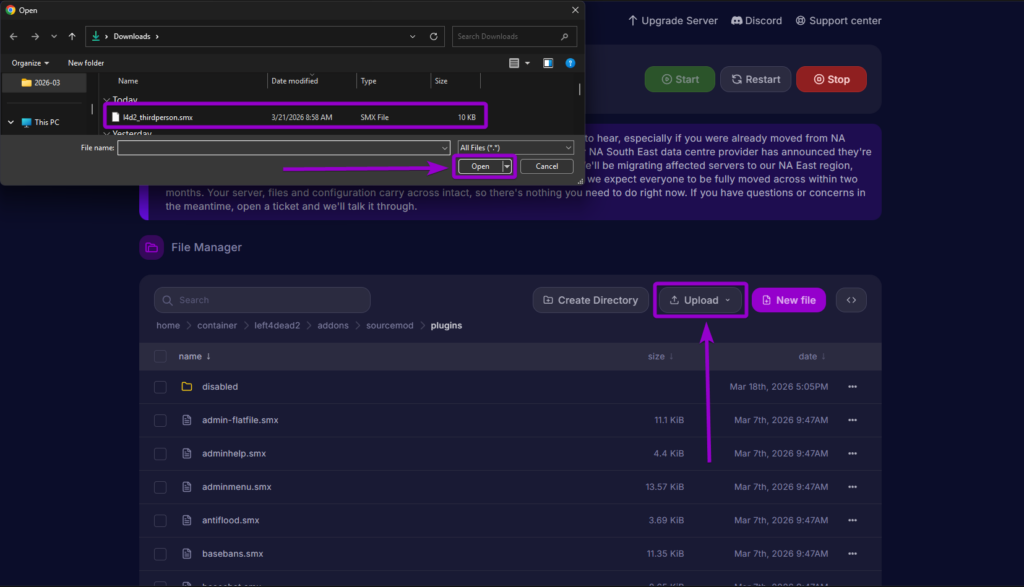Click the File Manager folder icon
Viewport: 1024px width, 587px height.
pyautogui.click(x=151, y=246)
